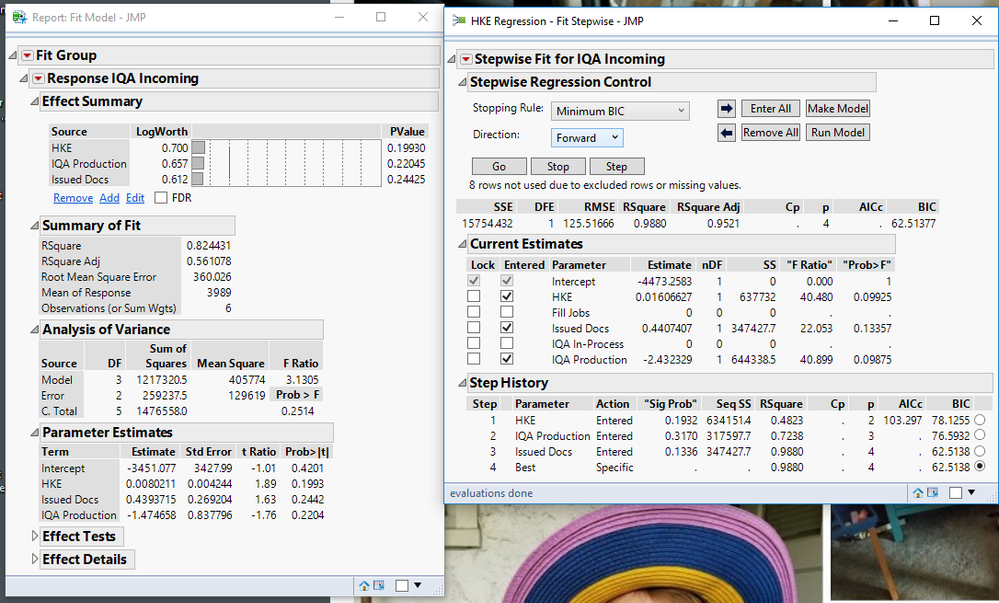Click the Remove link under Effect Summary
The height and width of the screenshot is (603, 999).
pyautogui.click(x=73, y=198)
